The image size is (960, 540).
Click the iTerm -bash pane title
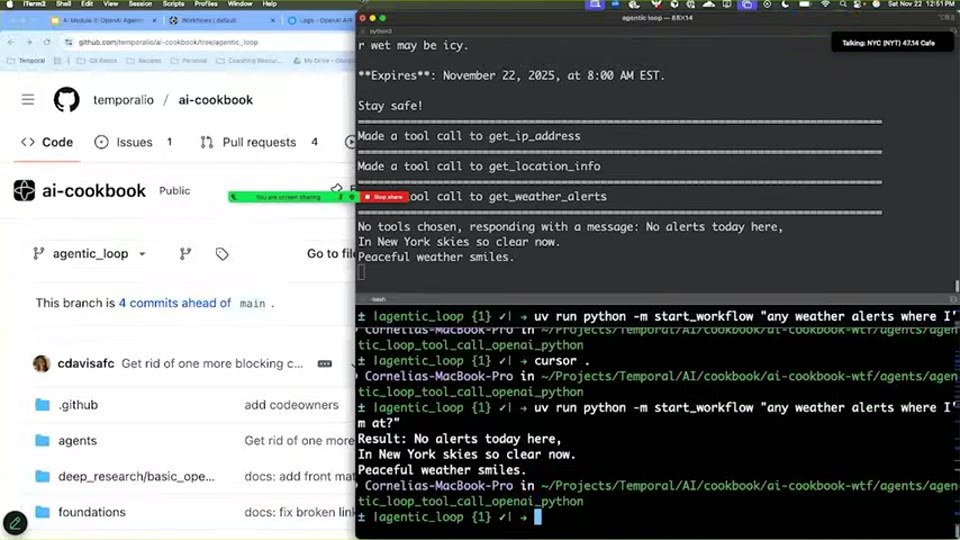point(378,299)
